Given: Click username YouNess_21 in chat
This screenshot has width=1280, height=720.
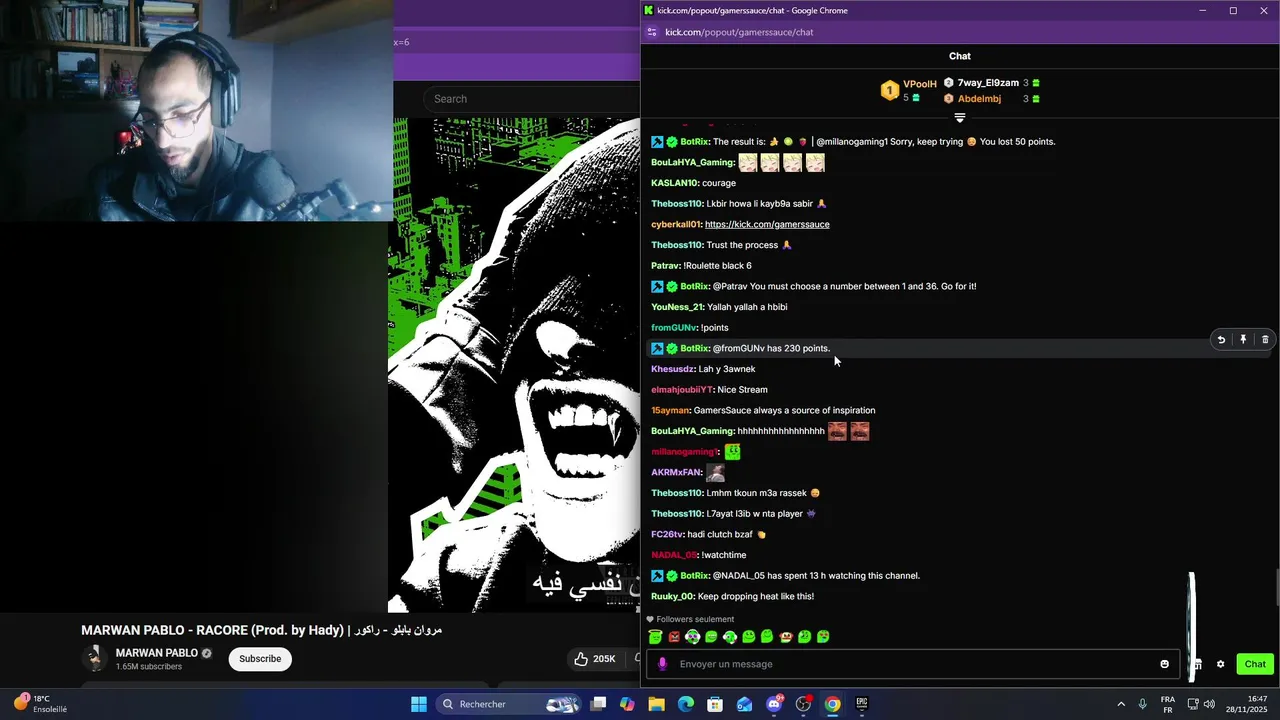Looking at the screenshot, I should click(x=677, y=307).
